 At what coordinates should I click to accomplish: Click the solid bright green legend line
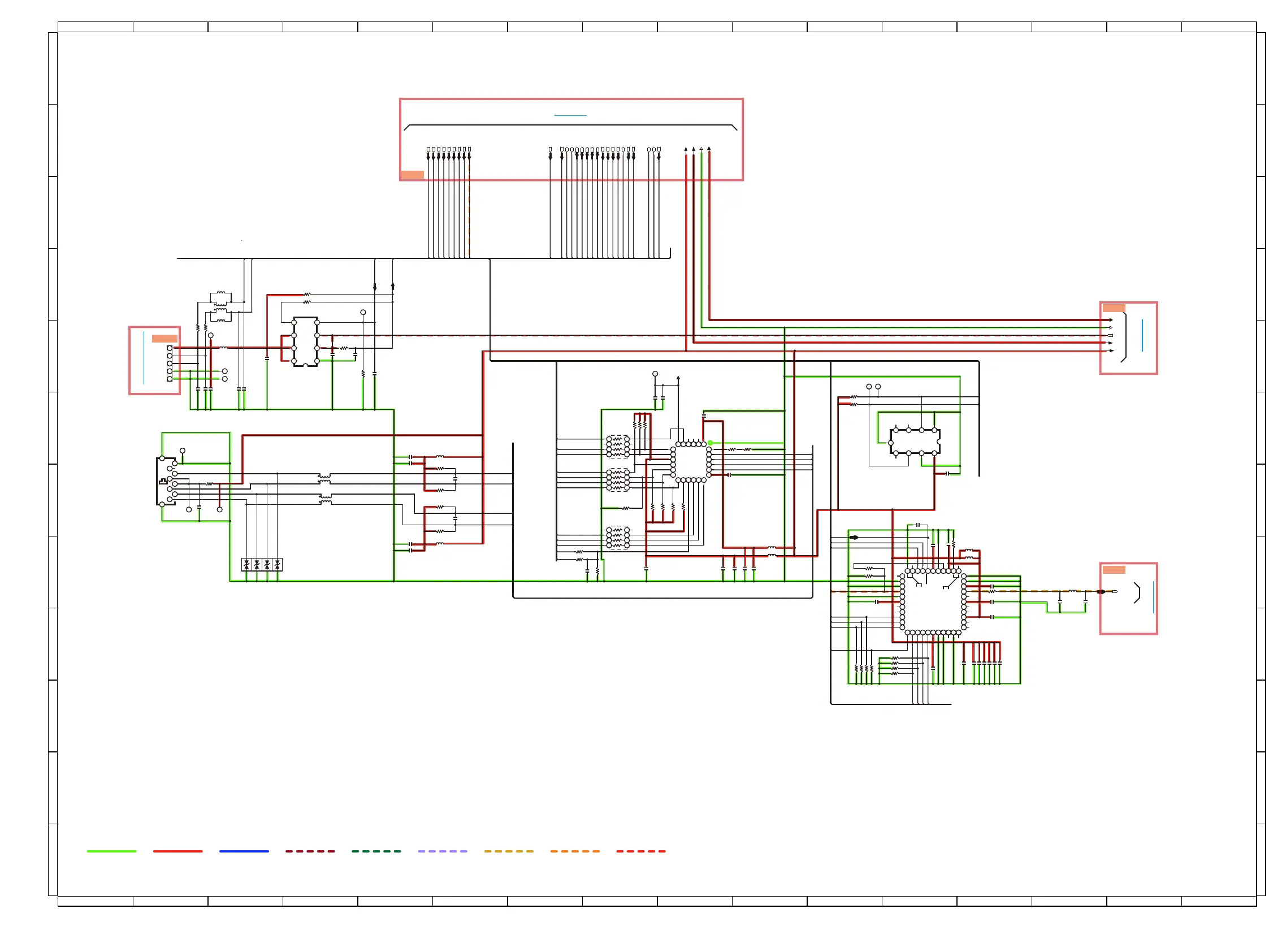(x=111, y=851)
